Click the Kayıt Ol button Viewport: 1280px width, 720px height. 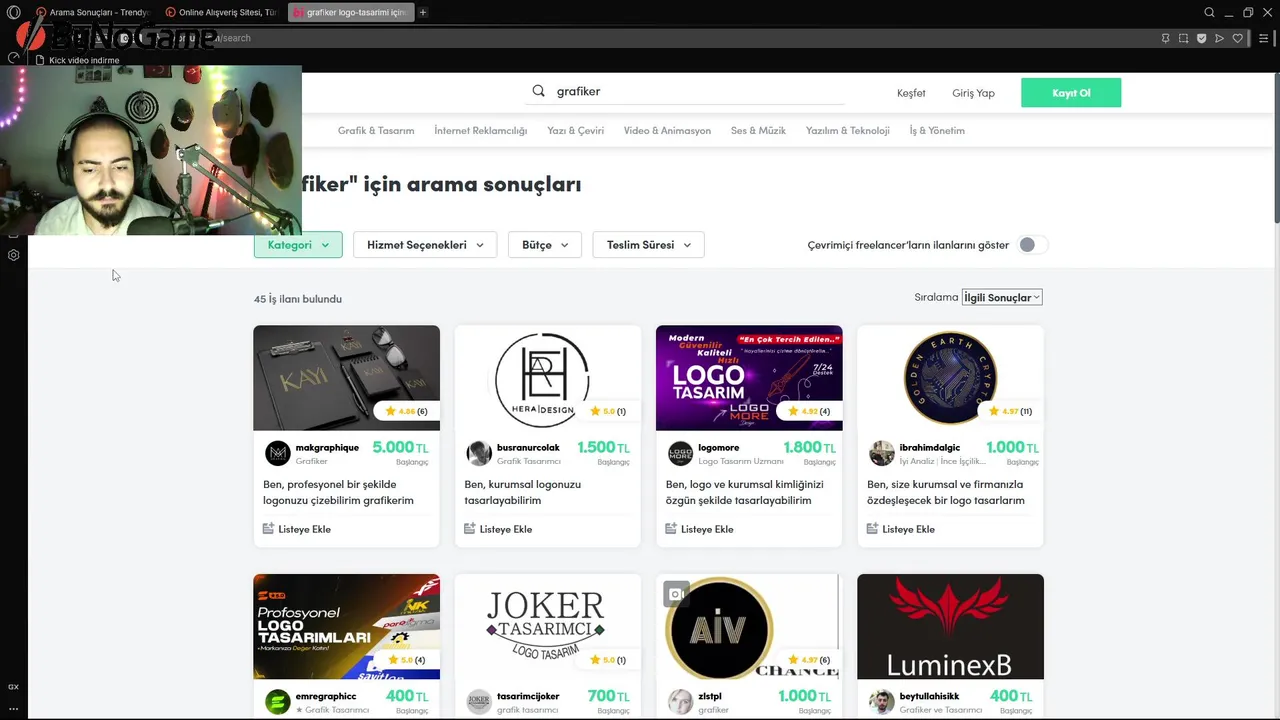(1071, 92)
